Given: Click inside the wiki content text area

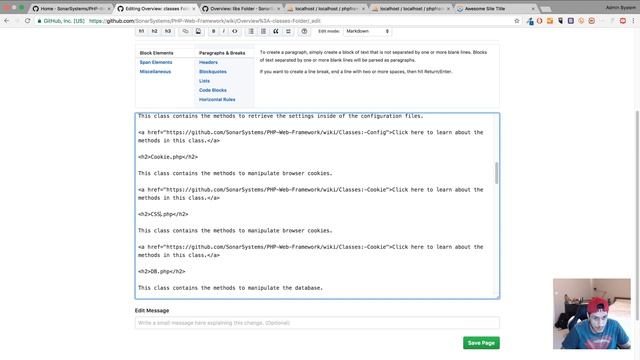Looking at the screenshot, I should 317,206.
